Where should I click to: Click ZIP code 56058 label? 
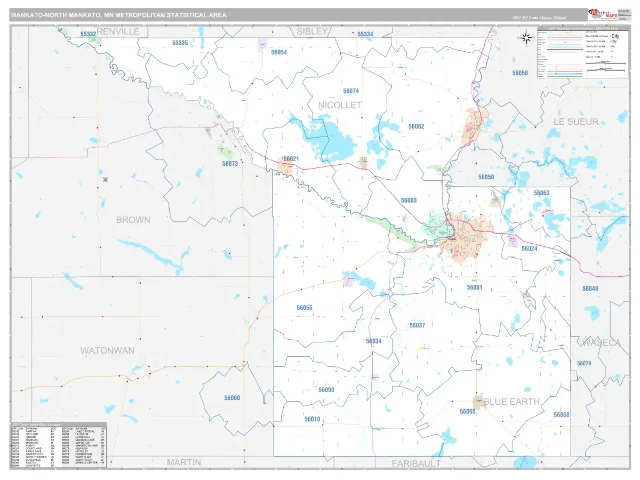[520, 73]
